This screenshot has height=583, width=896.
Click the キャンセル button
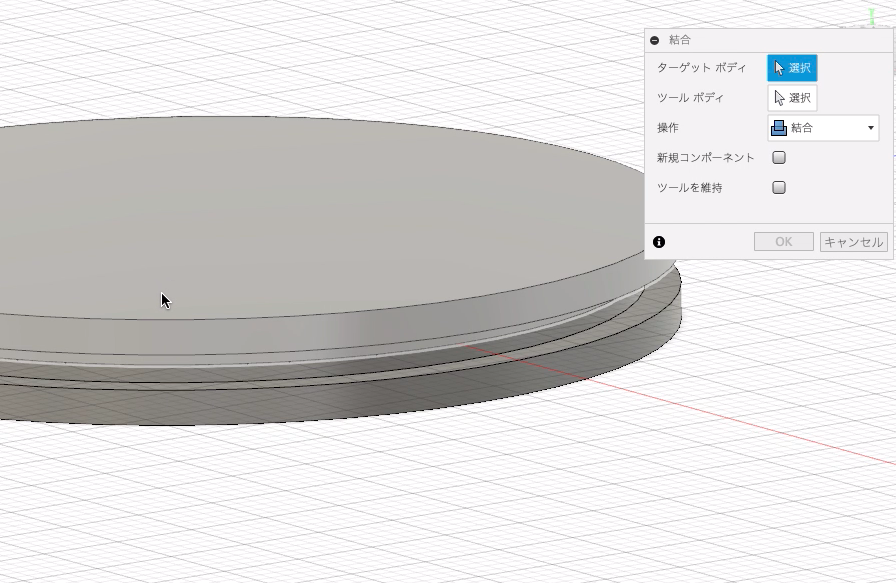point(854,242)
